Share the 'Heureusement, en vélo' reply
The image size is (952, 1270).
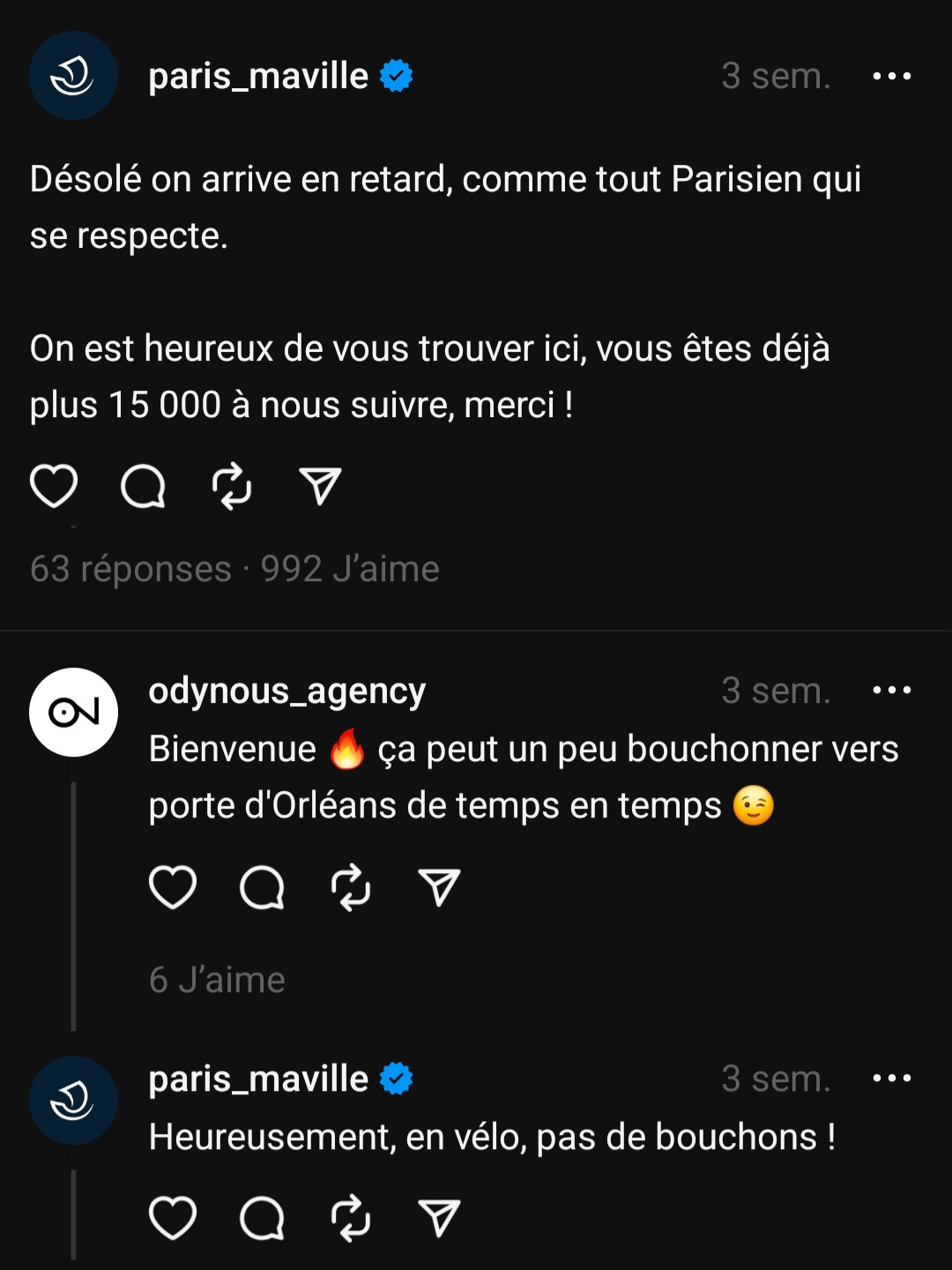coord(439,1218)
